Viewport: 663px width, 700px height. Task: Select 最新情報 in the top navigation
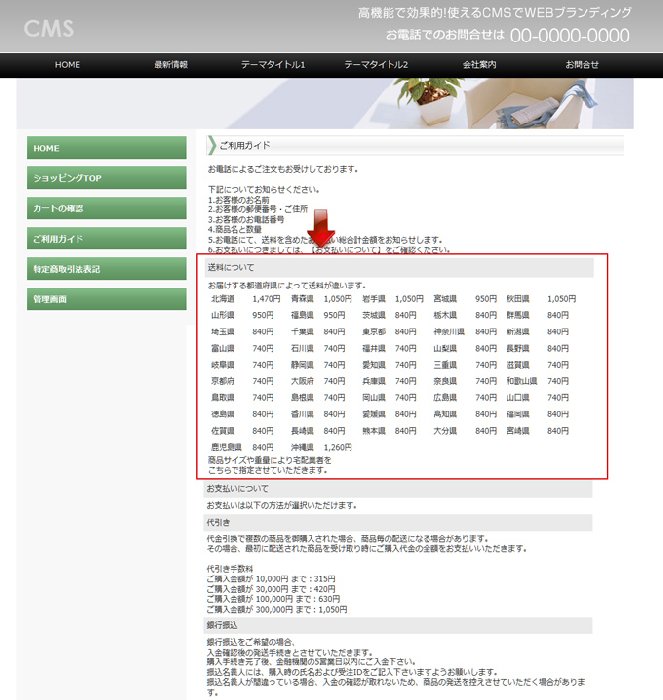(171, 65)
